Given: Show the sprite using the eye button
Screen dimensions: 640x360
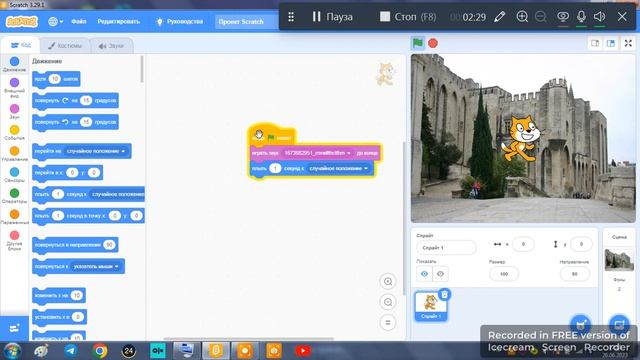Looking at the screenshot, I should [424, 274].
